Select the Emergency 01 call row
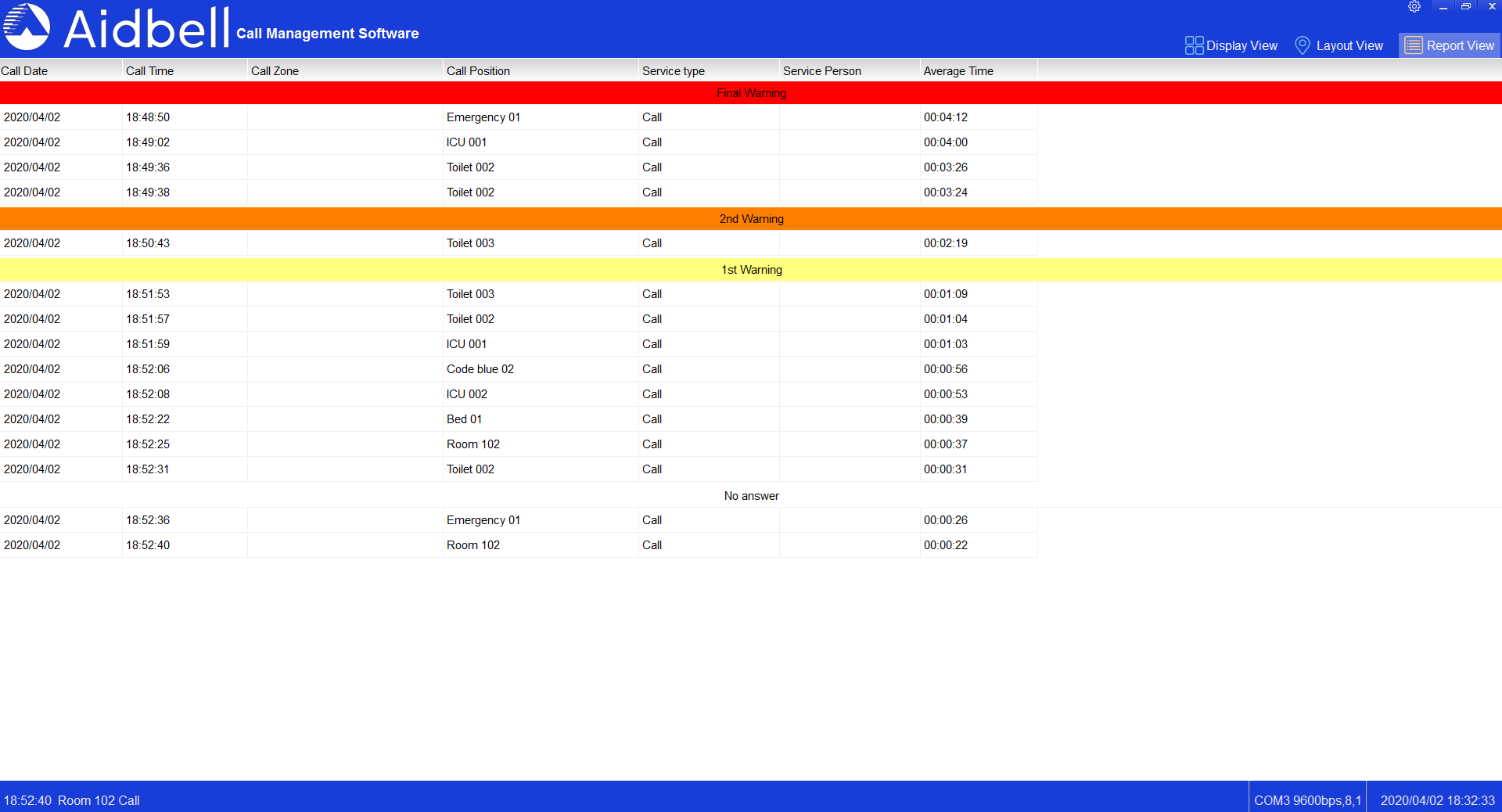Image resolution: width=1502 pixels, height=812 pixels. tap(483, 117)
